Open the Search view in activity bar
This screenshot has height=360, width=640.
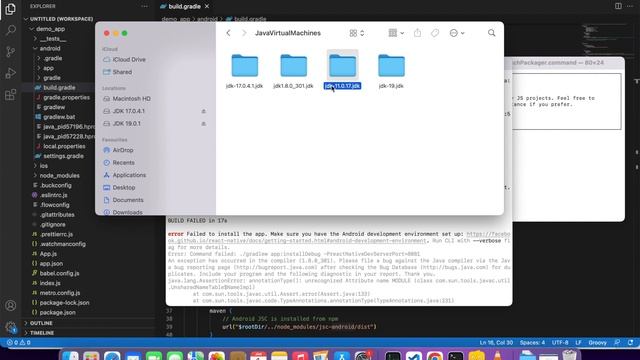[11, 30]
